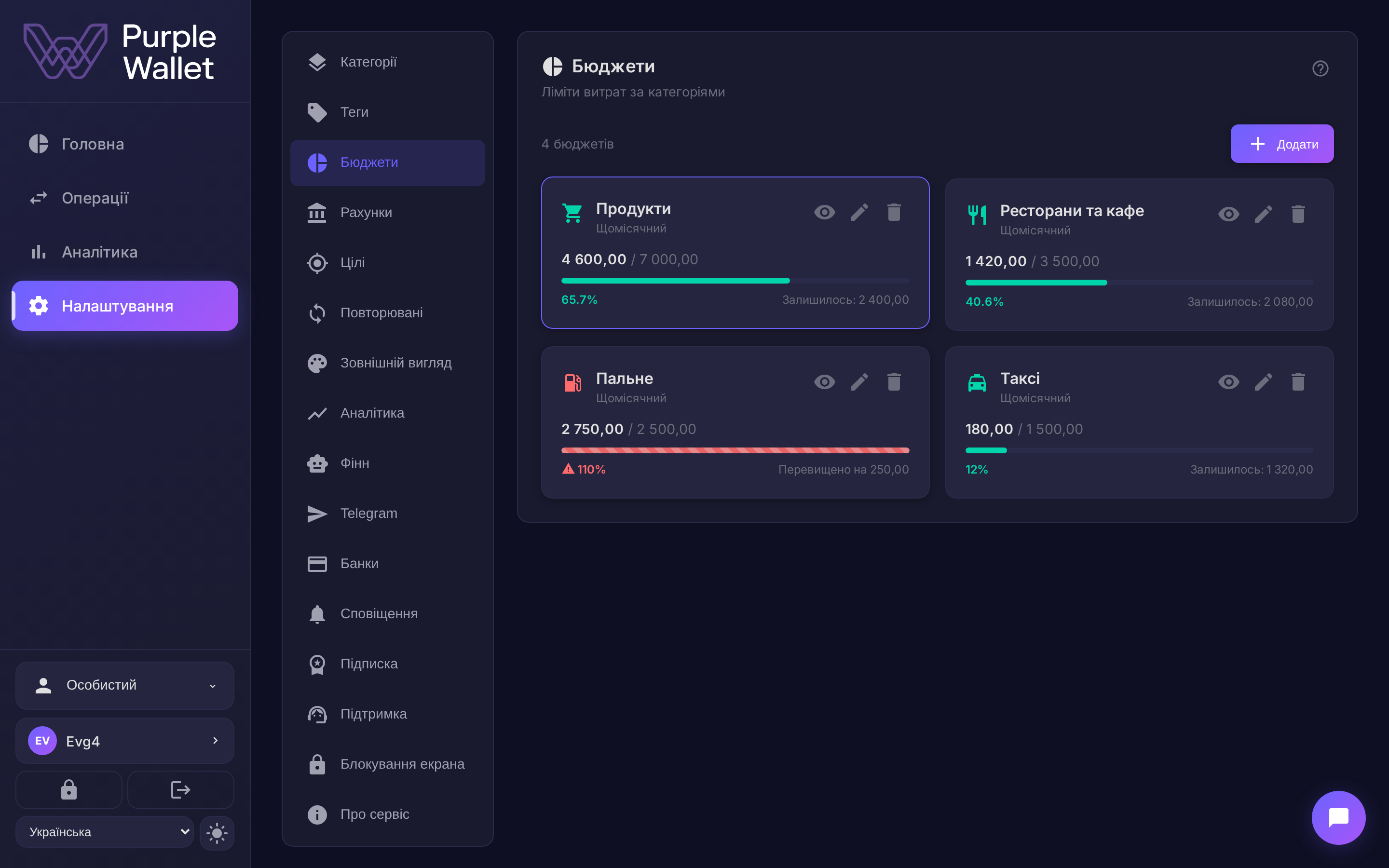Toggle visibility eye on Таксі budget
The image size is (1389, 868).
1229,382
